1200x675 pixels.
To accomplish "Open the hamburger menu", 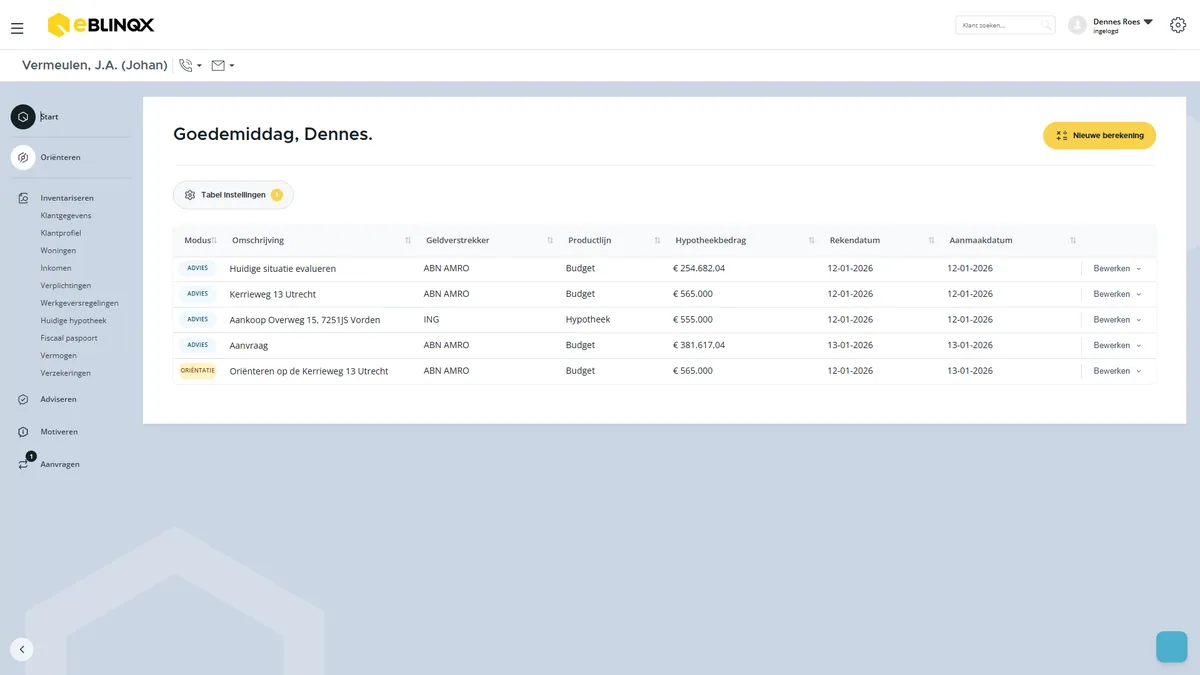I will pyautogui.click(x=17, y=28).
